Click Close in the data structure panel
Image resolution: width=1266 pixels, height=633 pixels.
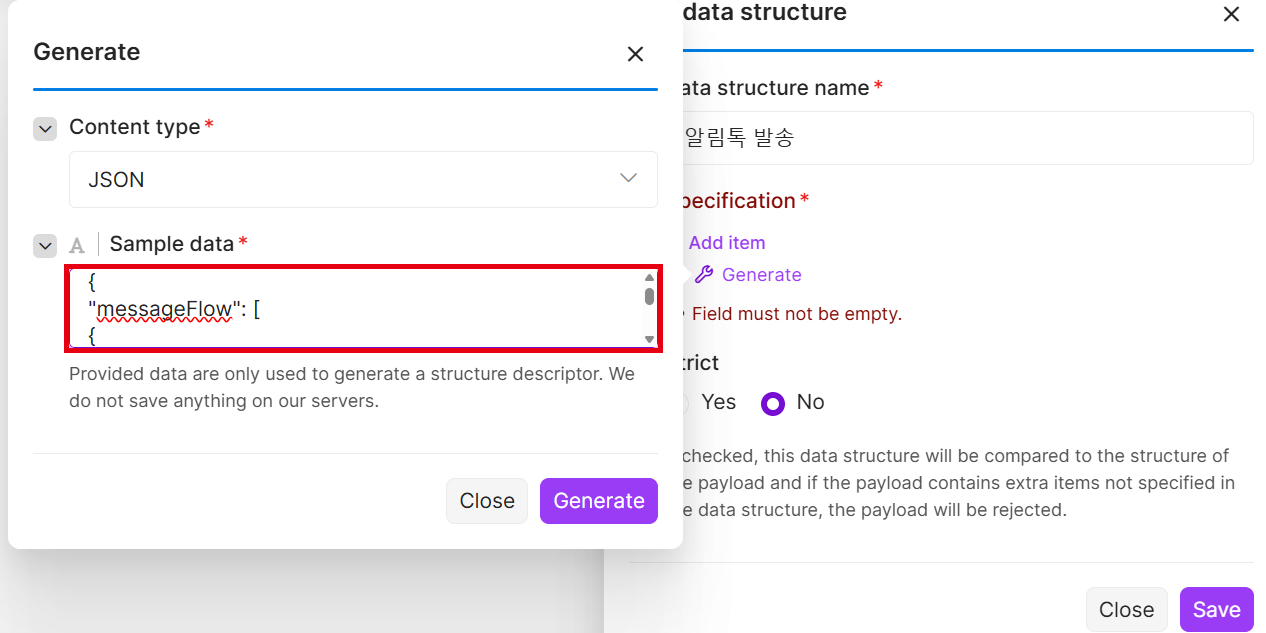tap(1127, 610)
